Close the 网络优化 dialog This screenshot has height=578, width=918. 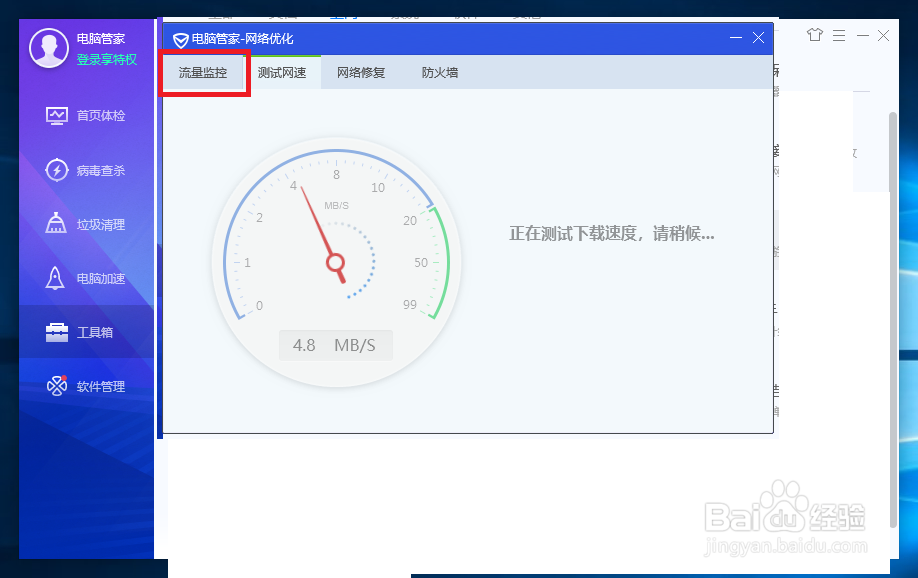pyautogui.click(x=758, y=38)
